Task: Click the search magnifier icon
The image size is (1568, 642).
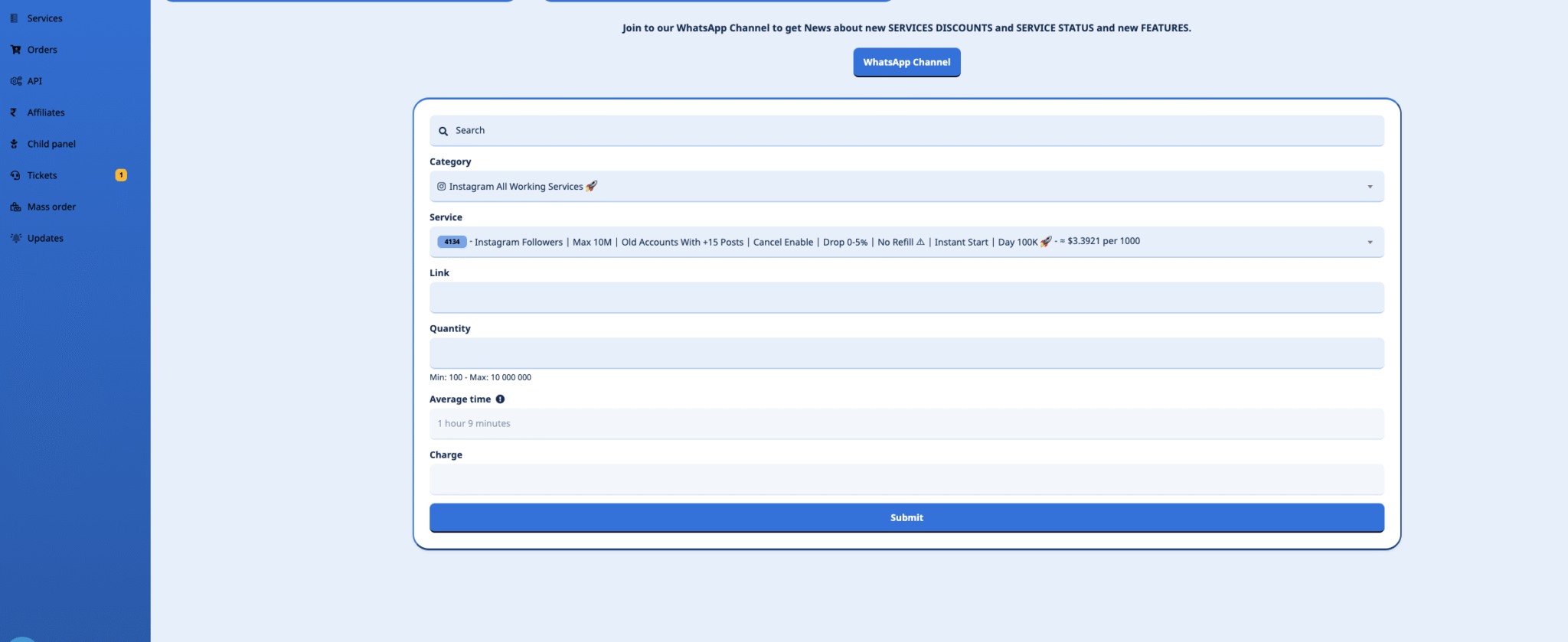Action: coord(443,131)
